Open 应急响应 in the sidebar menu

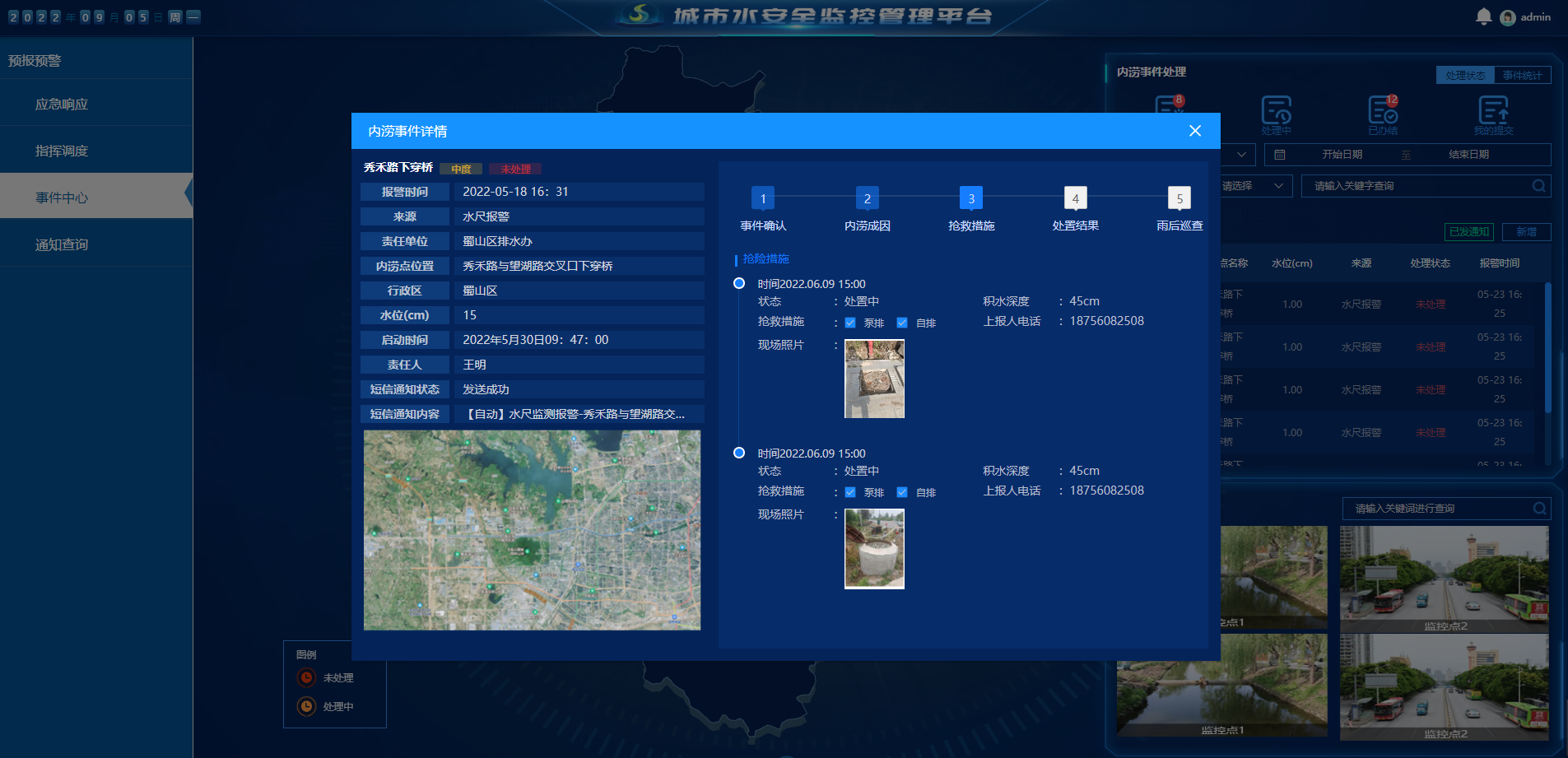point(62,105)
